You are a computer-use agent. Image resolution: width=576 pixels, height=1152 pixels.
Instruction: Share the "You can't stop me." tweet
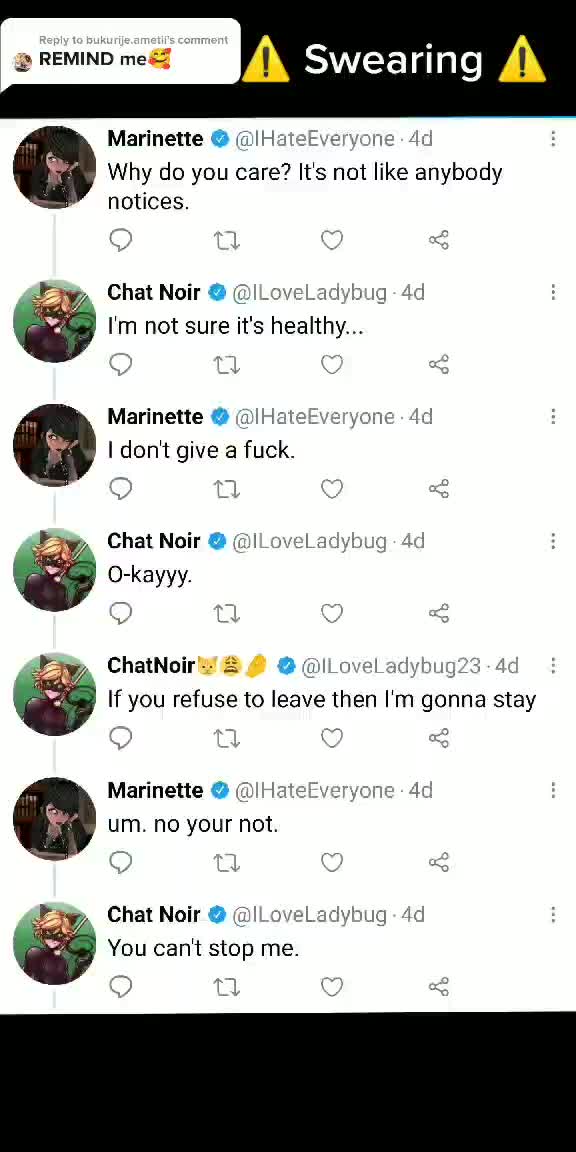[x=439, y=987]
